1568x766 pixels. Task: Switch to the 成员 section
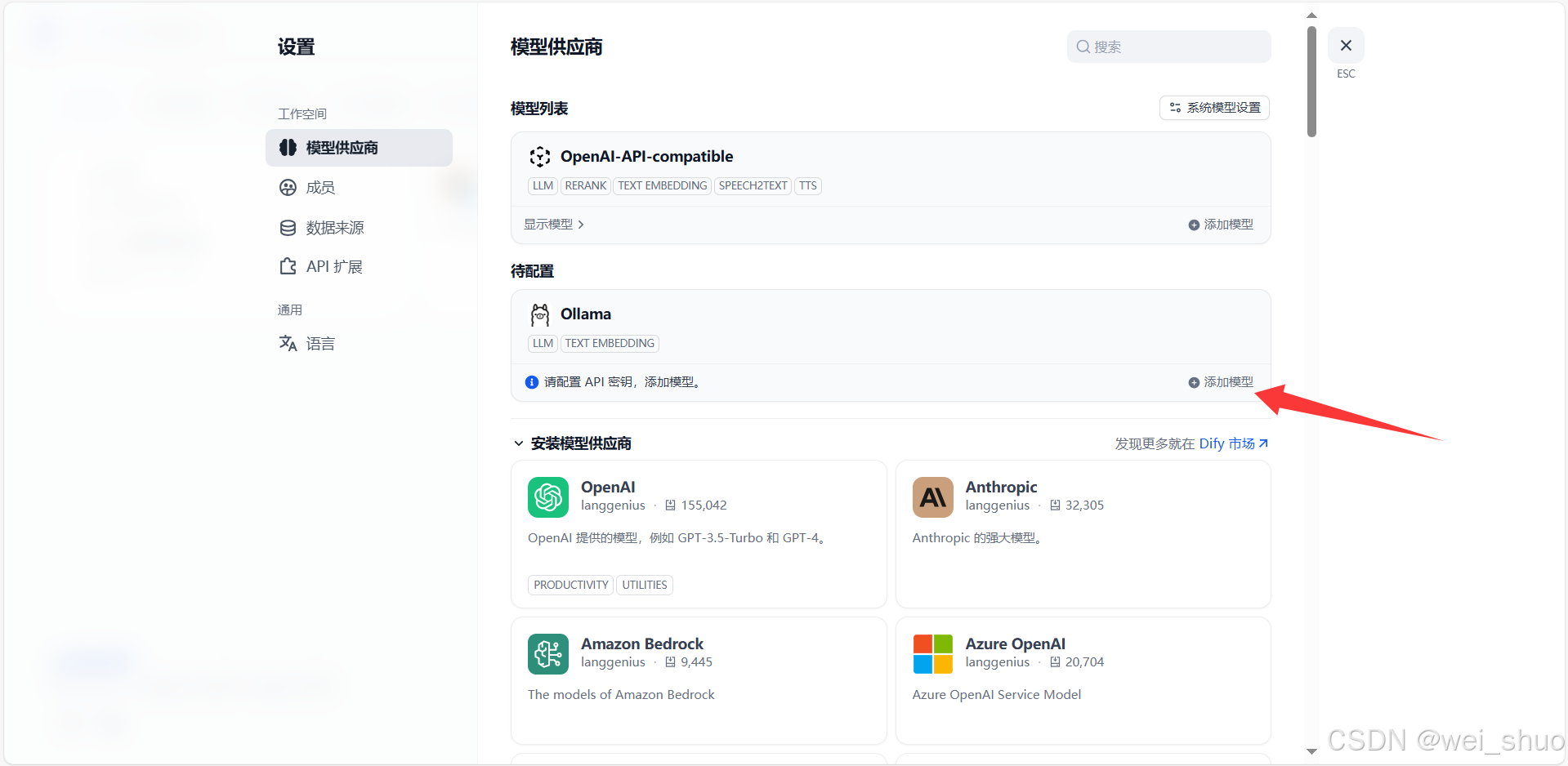click(x=319, y=187)
